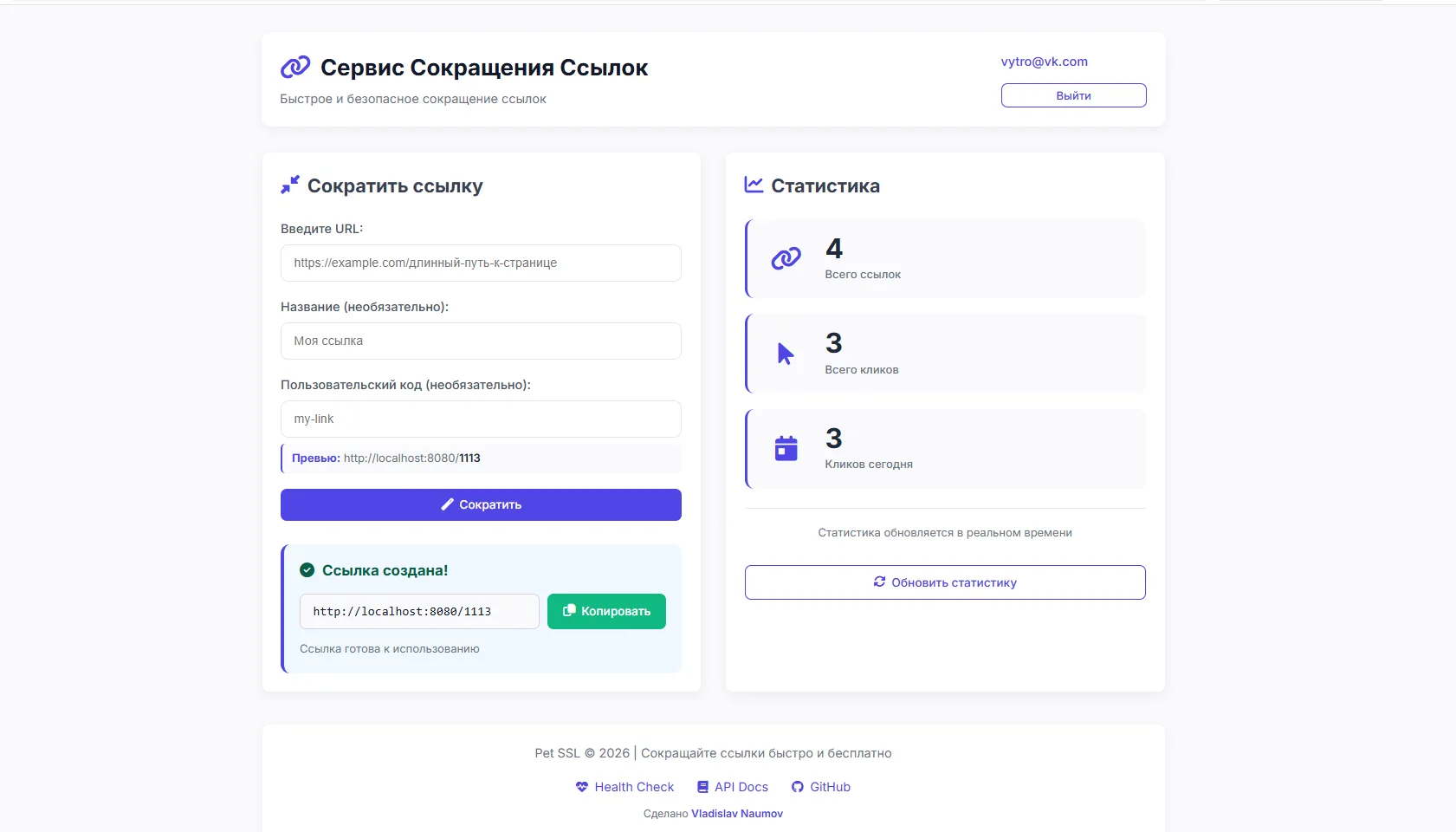The image size is (1456, 832).
Task: Click the 'Всего ссылок' label
Action: (x=863, y=274)
